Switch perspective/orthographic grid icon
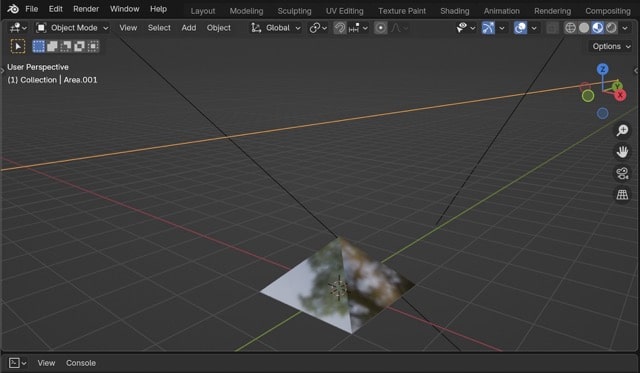Viewport: 640px width, 373px height. point(622,195)
